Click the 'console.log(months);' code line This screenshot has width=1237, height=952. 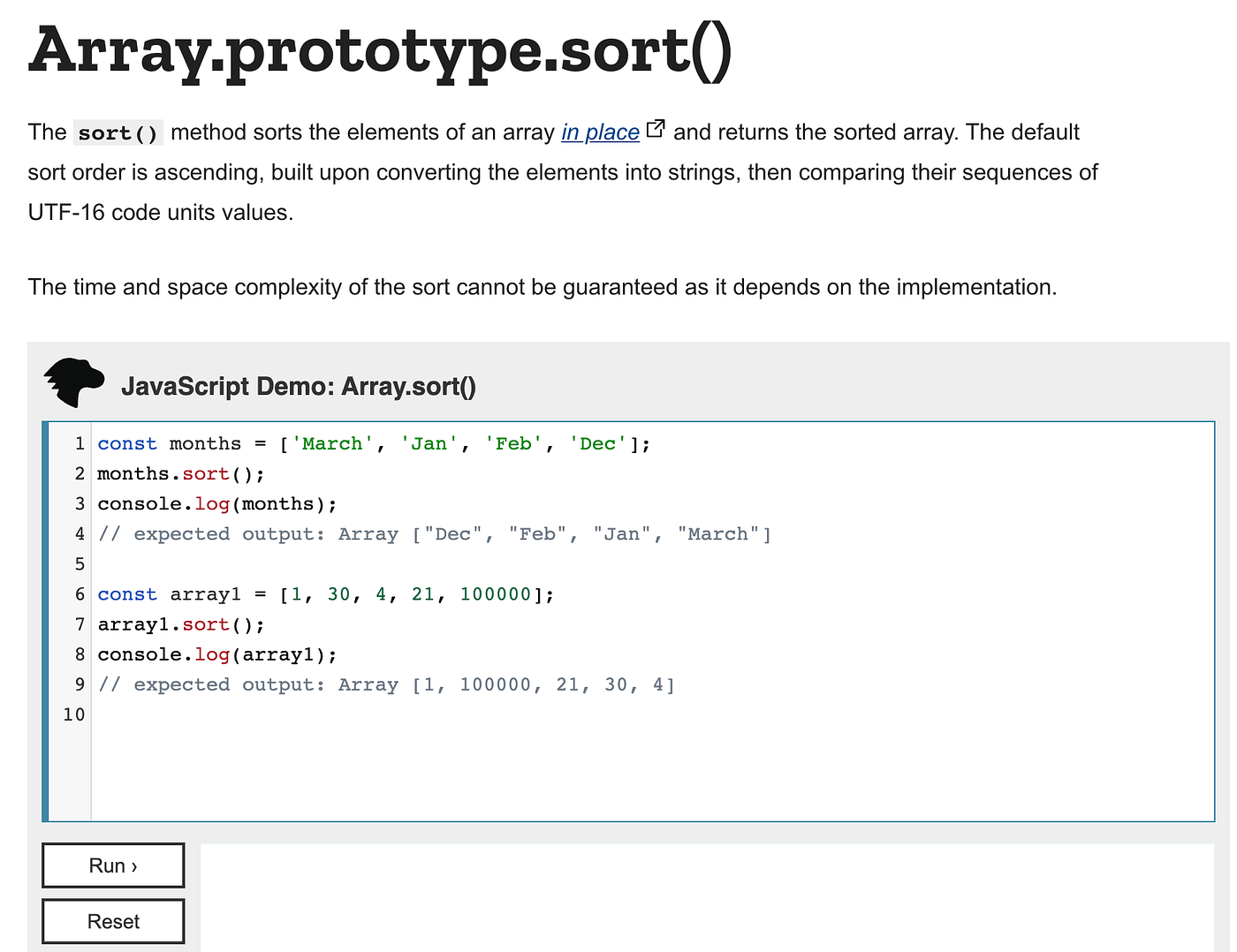tap(217, 504)
